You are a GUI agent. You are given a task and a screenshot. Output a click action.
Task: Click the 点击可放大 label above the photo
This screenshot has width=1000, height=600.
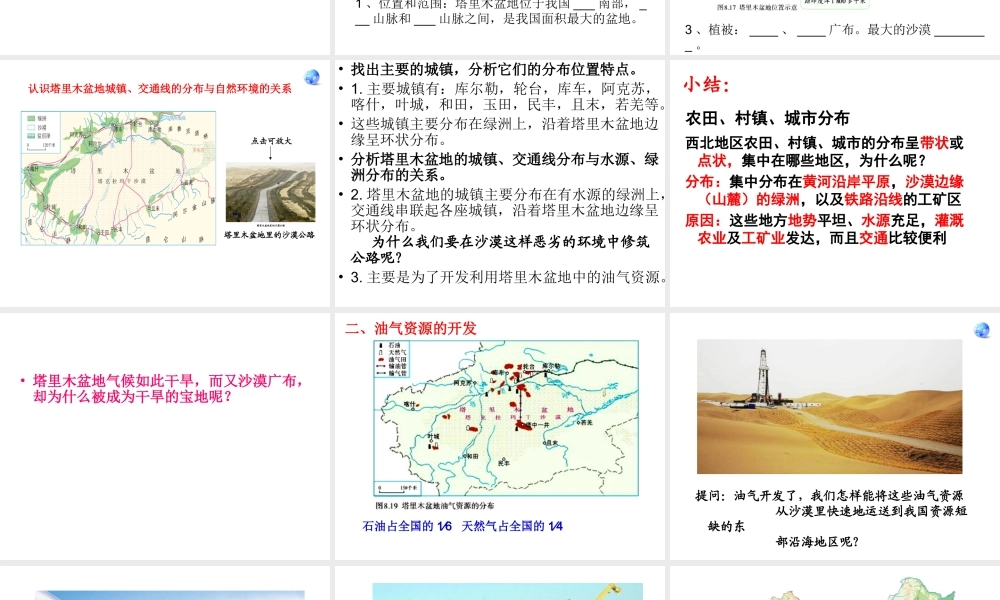(271, 141)
